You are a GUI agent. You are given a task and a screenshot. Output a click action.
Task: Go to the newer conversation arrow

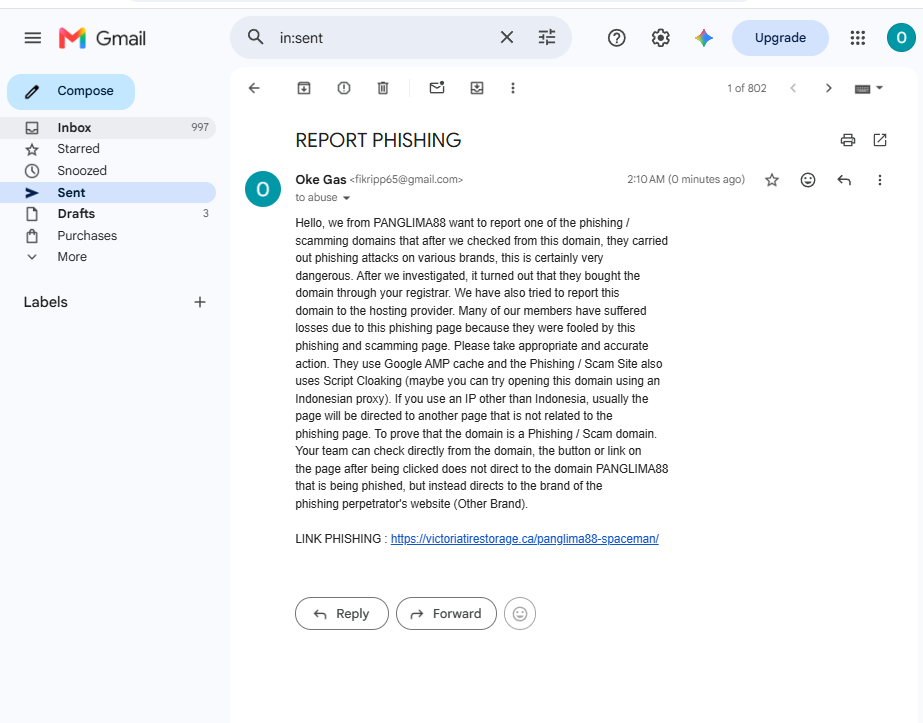tap(793, 88)
